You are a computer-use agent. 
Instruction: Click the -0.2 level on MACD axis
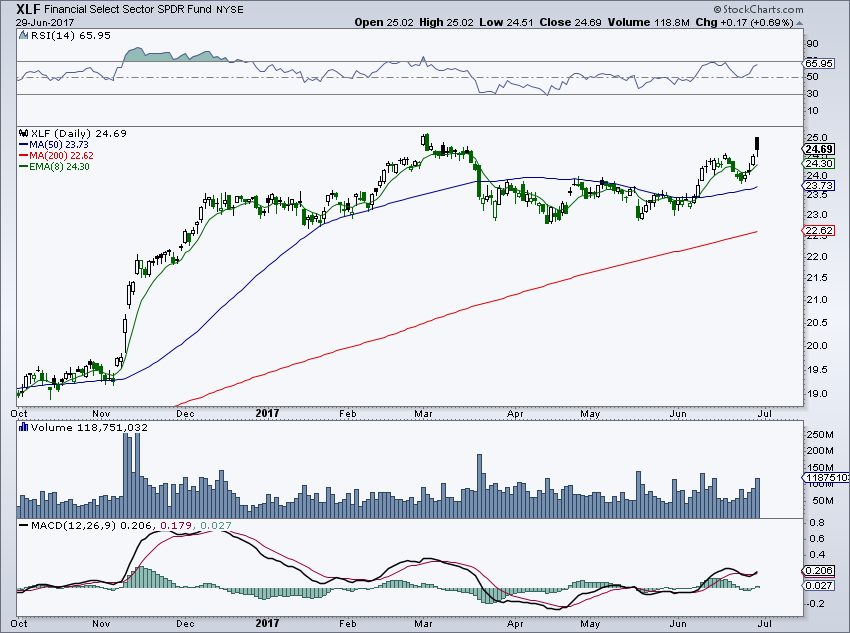(815, 604)
